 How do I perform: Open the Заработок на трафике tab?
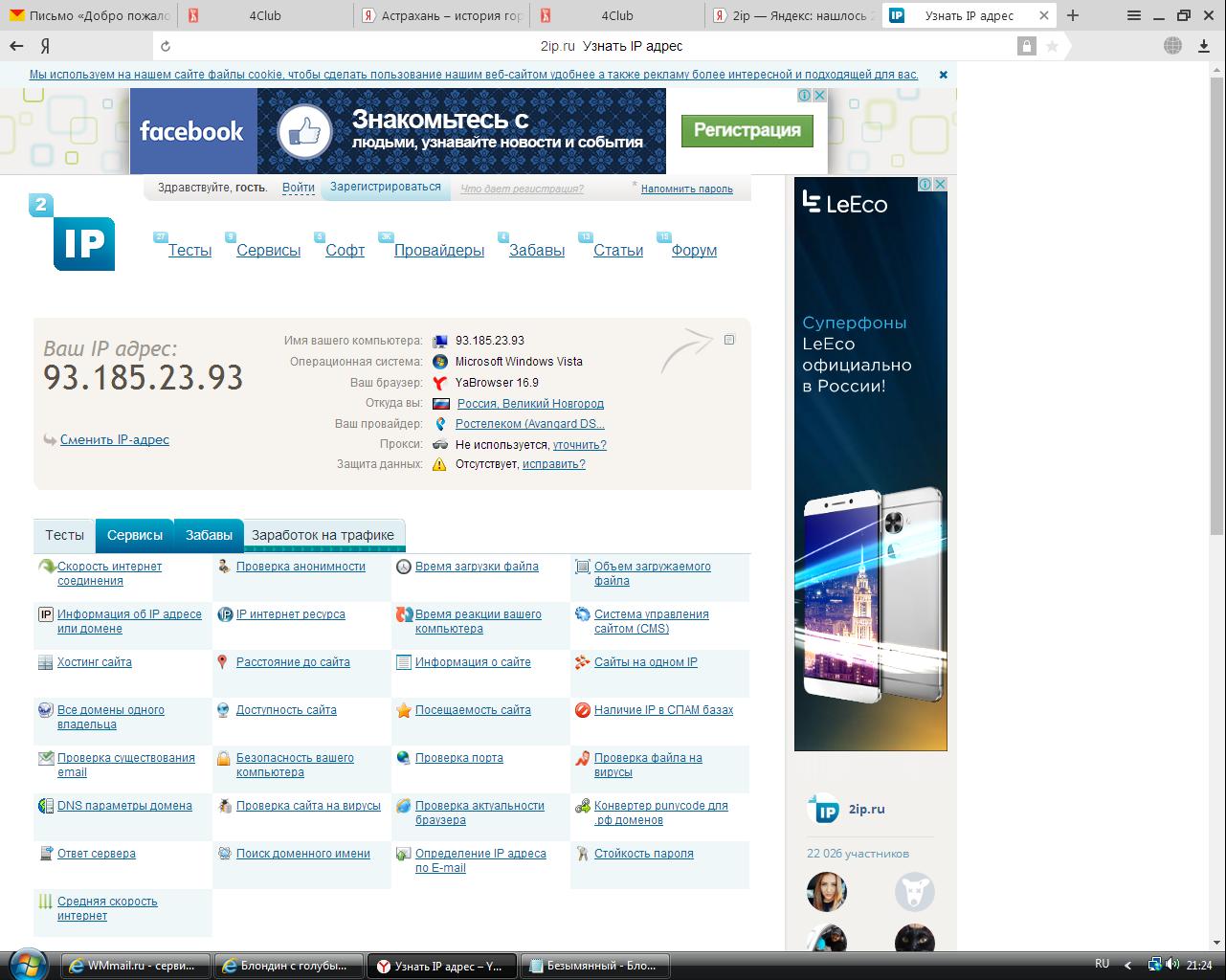coord(323,535)
